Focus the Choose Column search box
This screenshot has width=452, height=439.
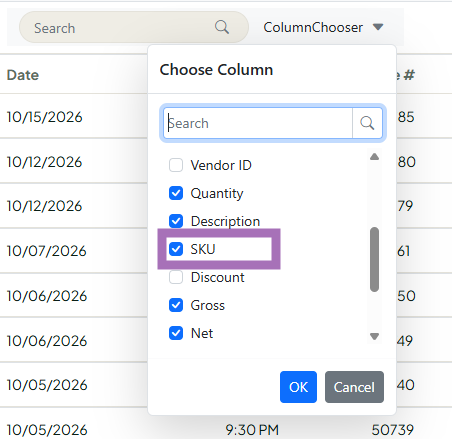tap(258, 123)
